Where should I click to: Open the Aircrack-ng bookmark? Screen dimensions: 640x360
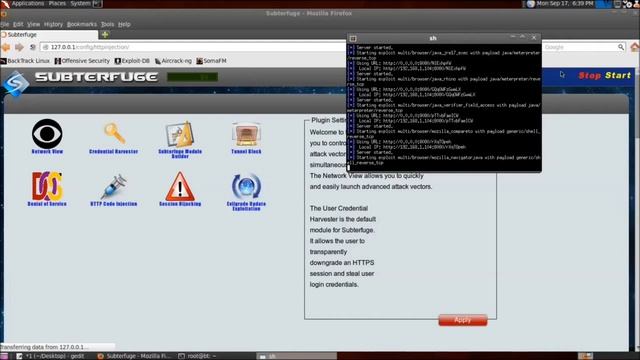point(173,61)
